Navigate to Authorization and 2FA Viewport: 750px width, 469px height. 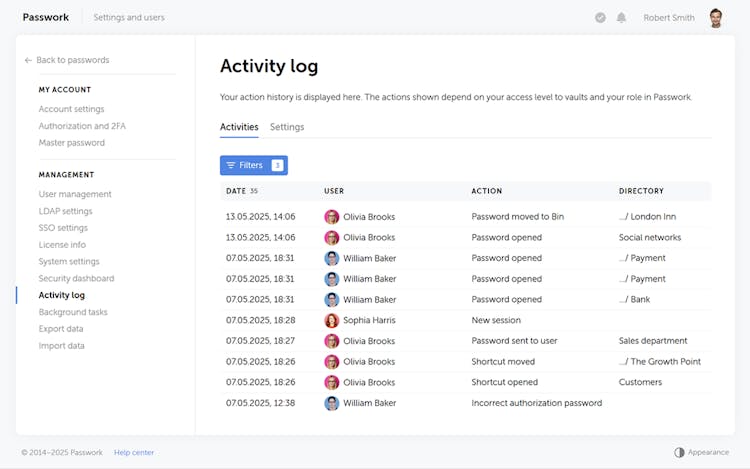pos(82,126)
